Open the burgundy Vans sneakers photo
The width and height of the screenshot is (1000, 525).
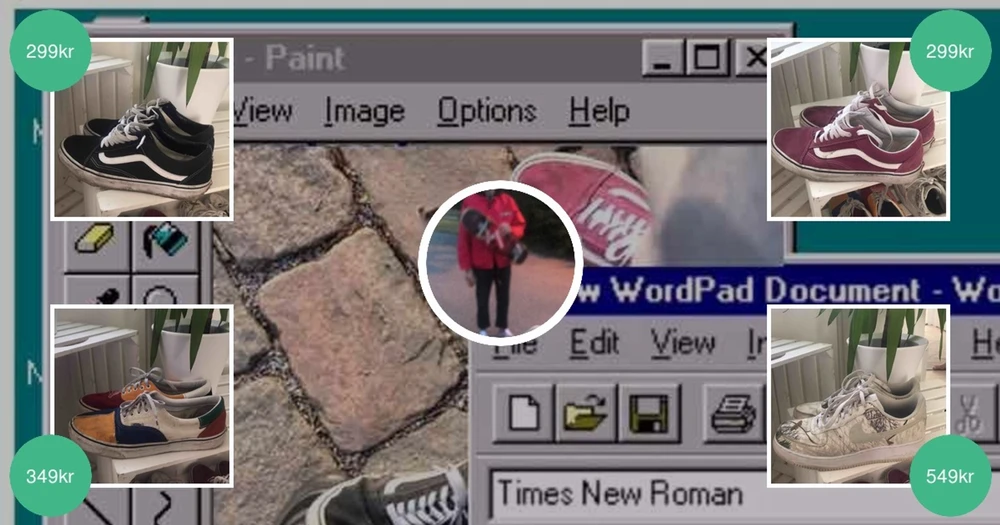tap(858, 128)
